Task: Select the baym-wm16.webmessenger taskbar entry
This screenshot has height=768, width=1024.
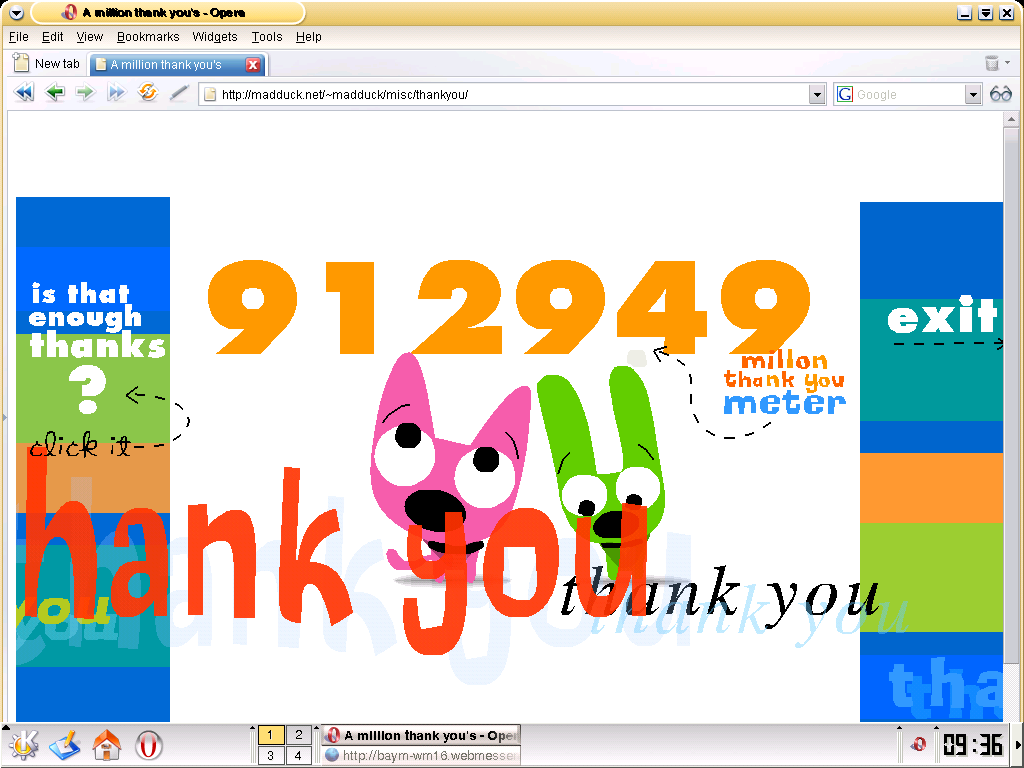Action: [421, 756]
